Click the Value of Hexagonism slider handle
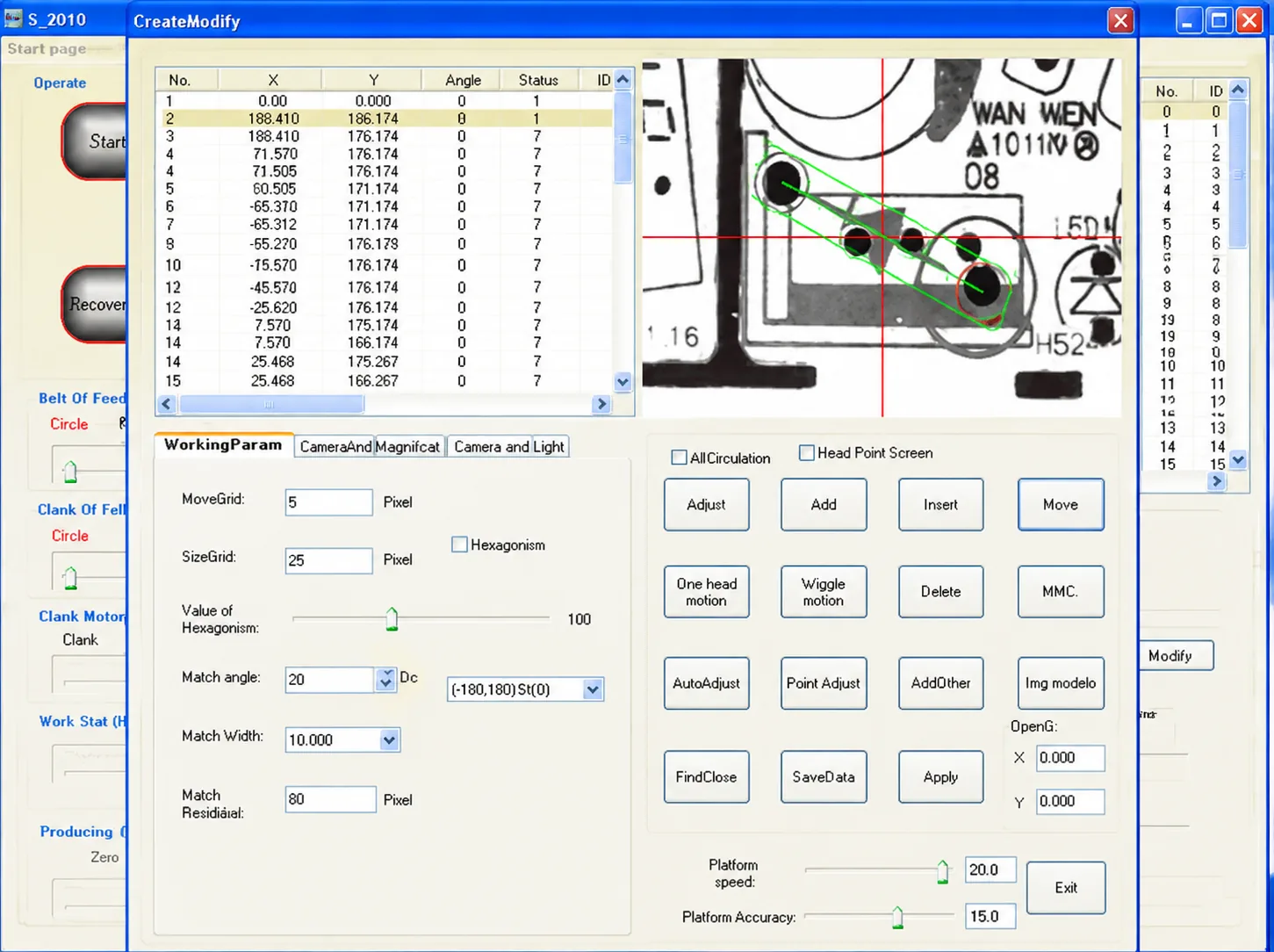This screenshot has height=952, width=1274. 392,619
